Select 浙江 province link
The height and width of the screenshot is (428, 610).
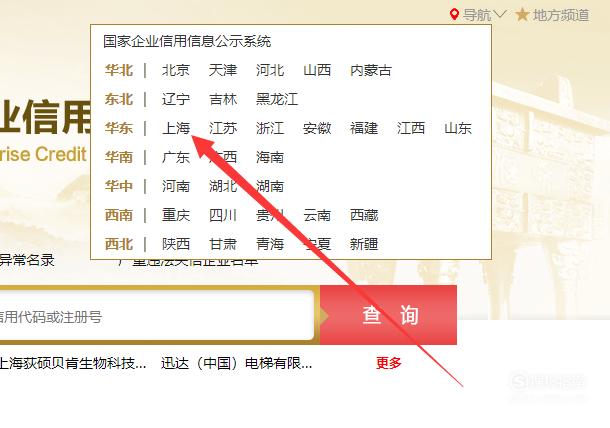click(x=270, y=128)
